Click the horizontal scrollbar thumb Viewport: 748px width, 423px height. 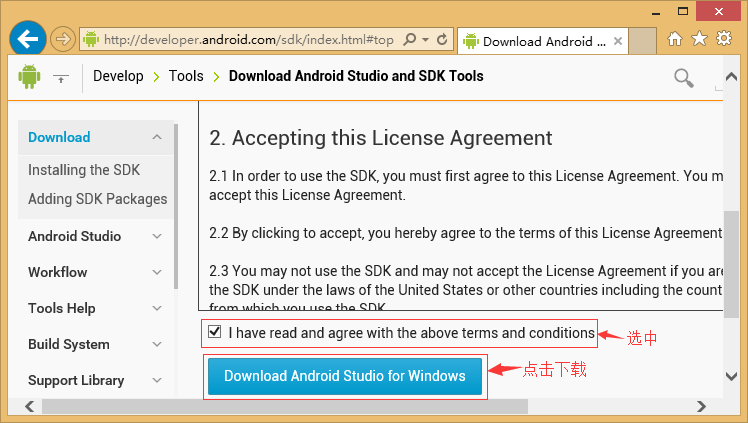(x=285, y=406)
